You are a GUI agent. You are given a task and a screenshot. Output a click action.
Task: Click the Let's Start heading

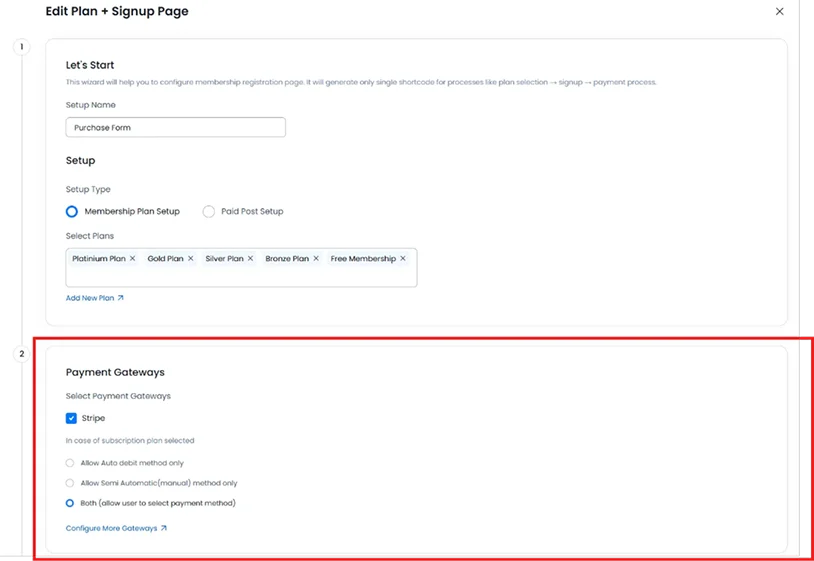(x=90, y=65)
